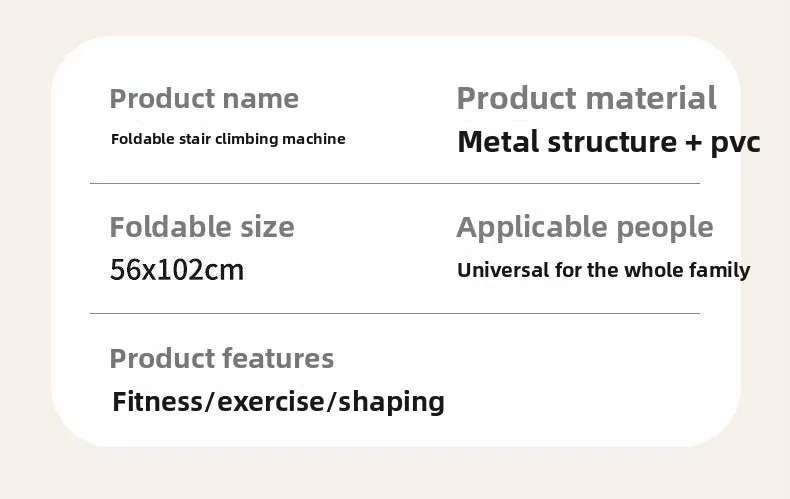
Task: Select the "Metal structure + pvc" value
Action: point(608,142)
